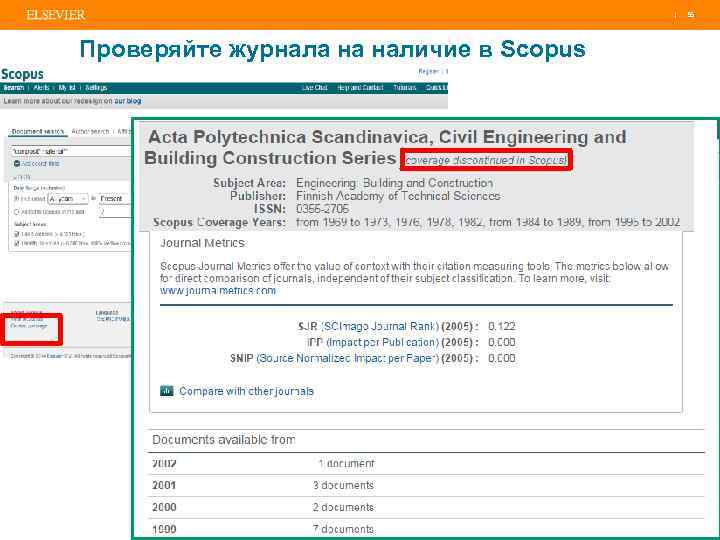Select the Published date range radio button
The height and width of the screenshot is (540, 720).
tap(17, 199)
